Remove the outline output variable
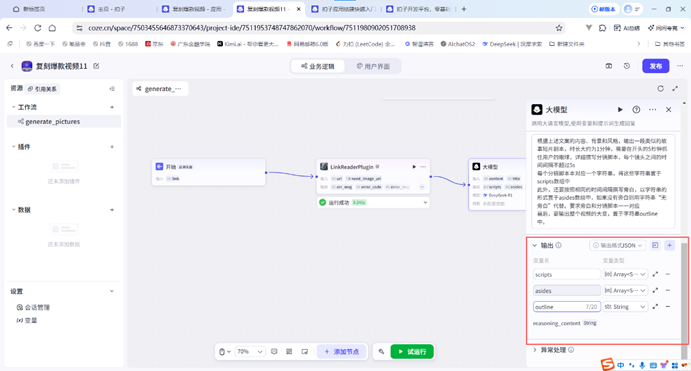Screen dimensions: 691x371 [x=668, y=306]
